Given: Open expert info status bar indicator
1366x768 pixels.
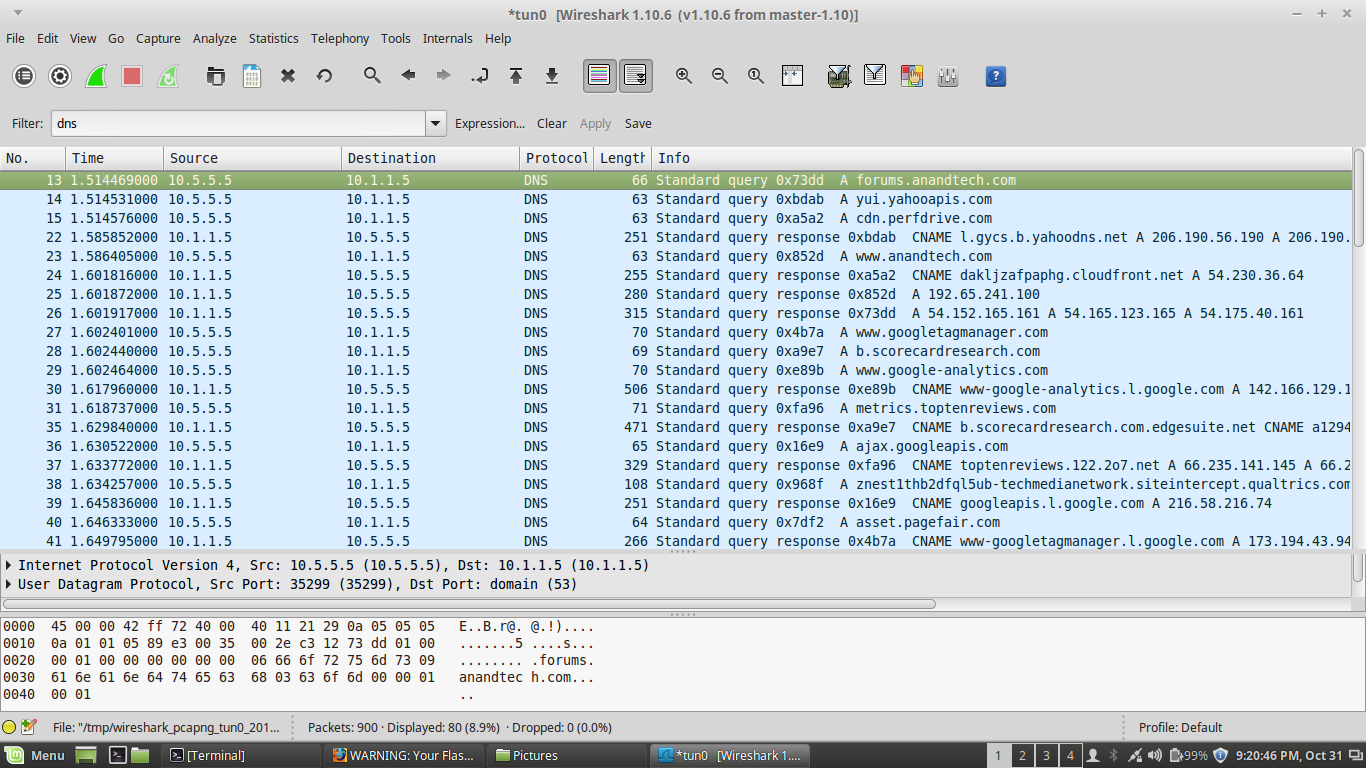Looking at the screenshot, I should 9,727.
